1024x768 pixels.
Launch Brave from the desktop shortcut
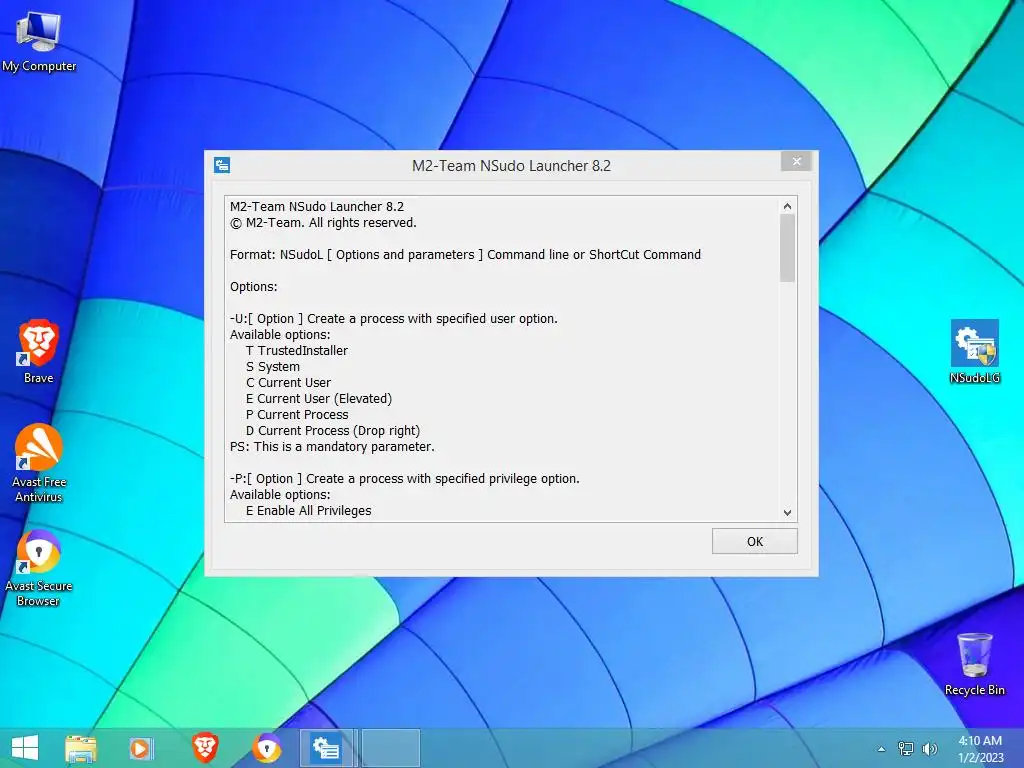click(39, 351)
